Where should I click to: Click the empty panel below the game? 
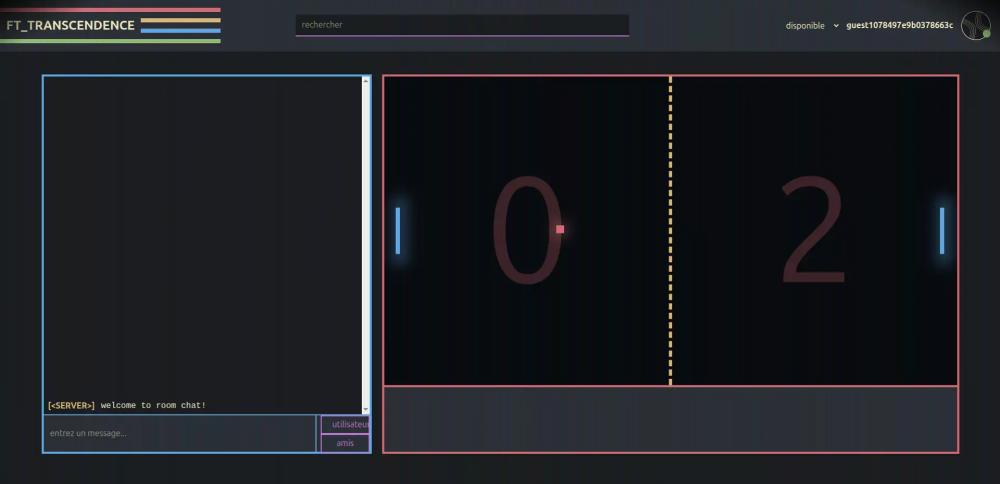(x=670, y=419)
